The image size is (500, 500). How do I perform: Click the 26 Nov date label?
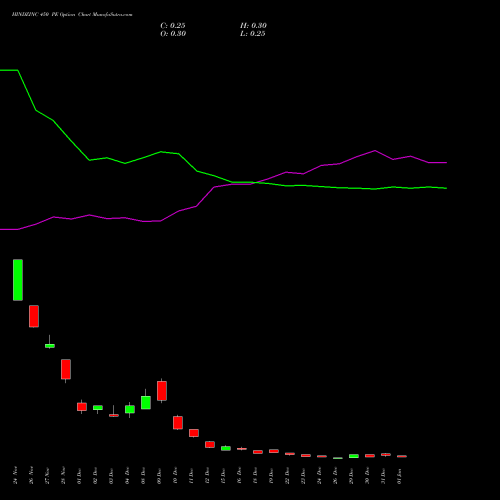31,475
